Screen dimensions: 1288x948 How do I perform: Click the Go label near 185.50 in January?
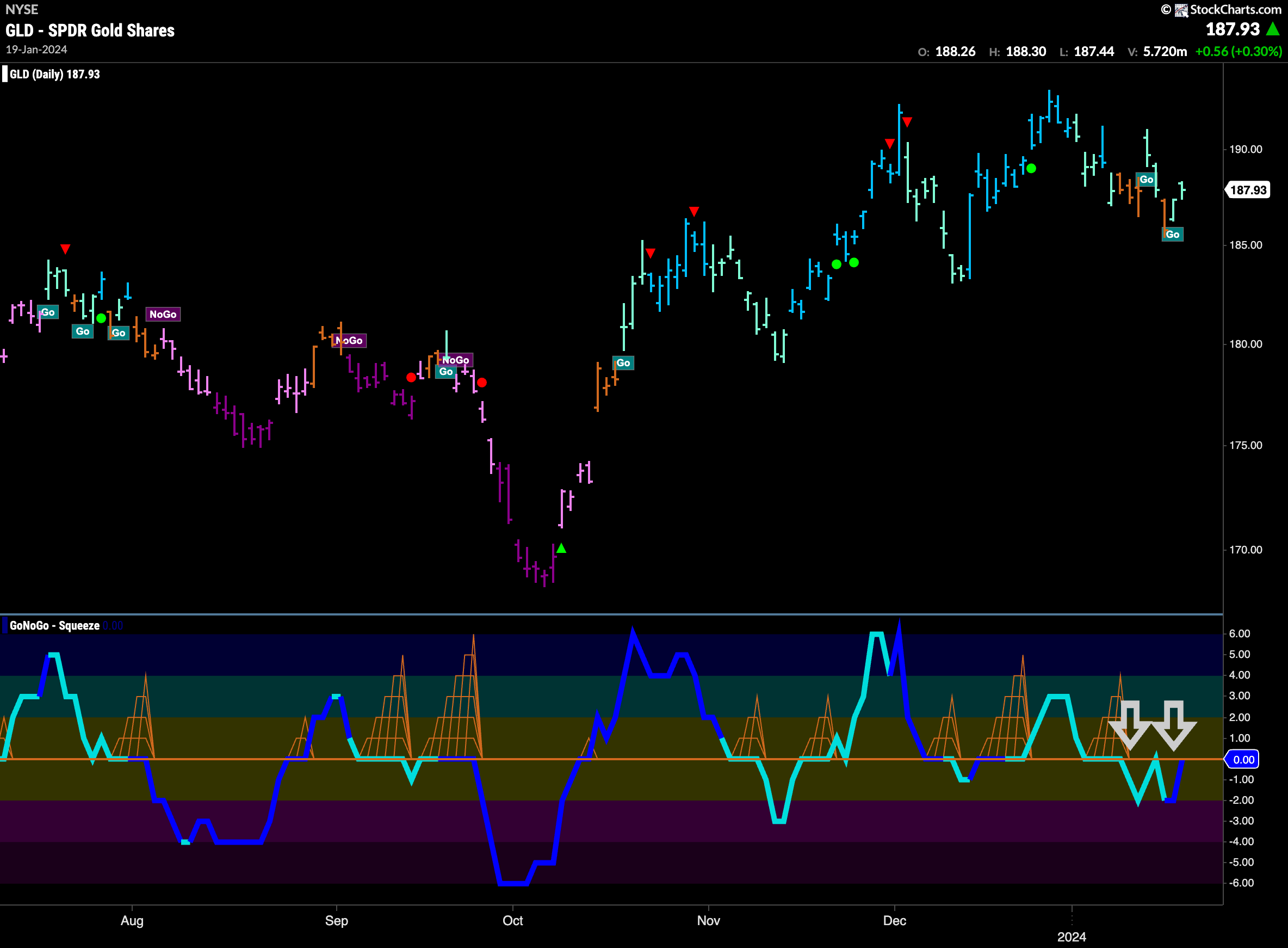point(1172,234)
